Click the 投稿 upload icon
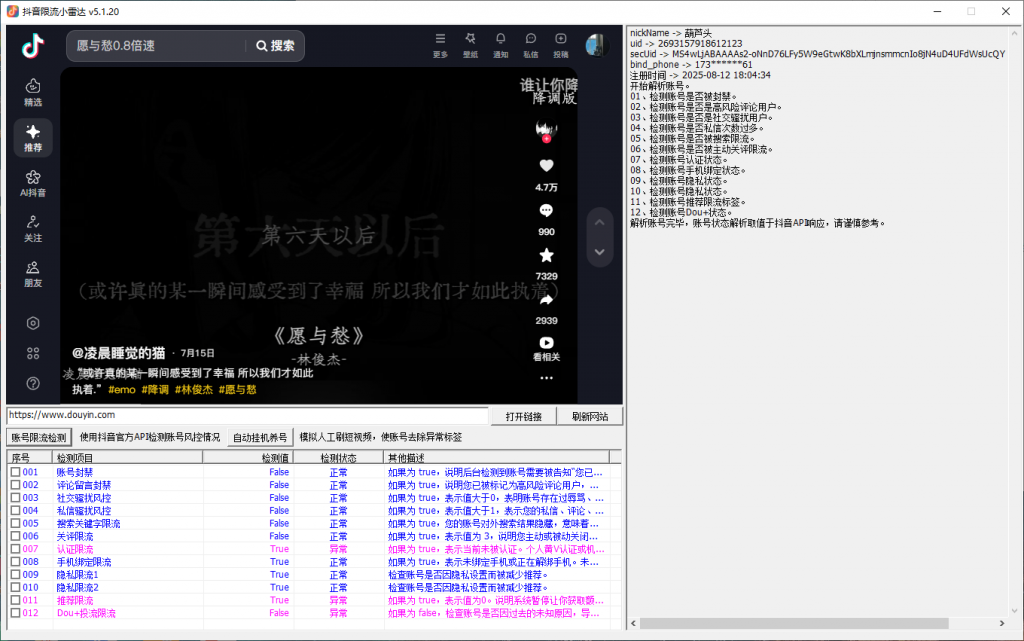1024x641 pixels. [x=560, y=45]
